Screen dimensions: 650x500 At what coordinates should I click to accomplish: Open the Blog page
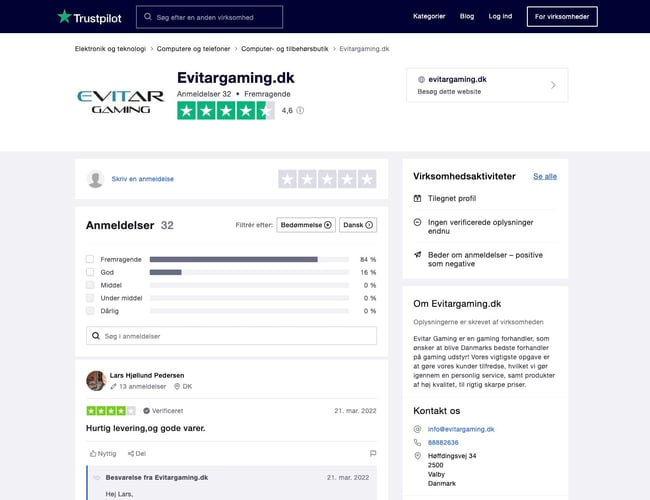pyautogui.click(x=467, y=16)
